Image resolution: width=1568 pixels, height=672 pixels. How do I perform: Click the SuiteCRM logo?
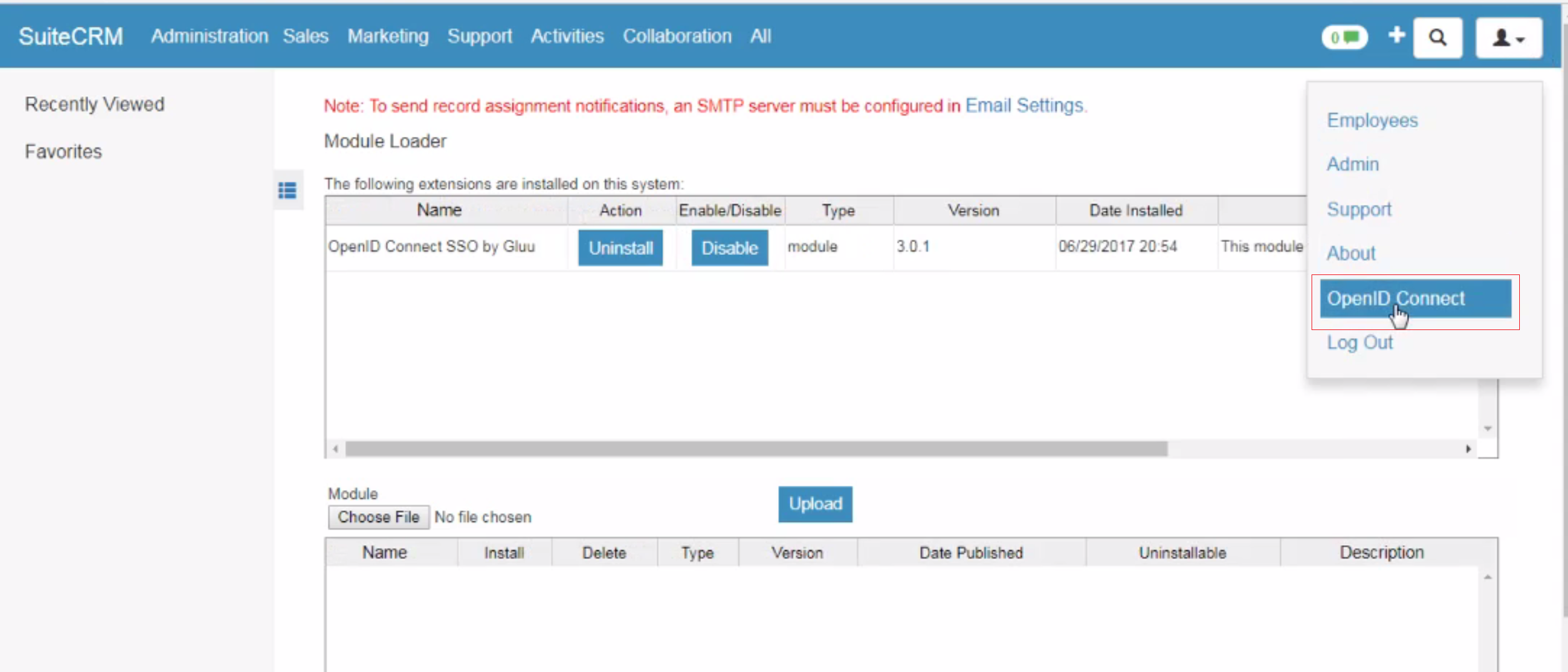[x=71, y=36]
